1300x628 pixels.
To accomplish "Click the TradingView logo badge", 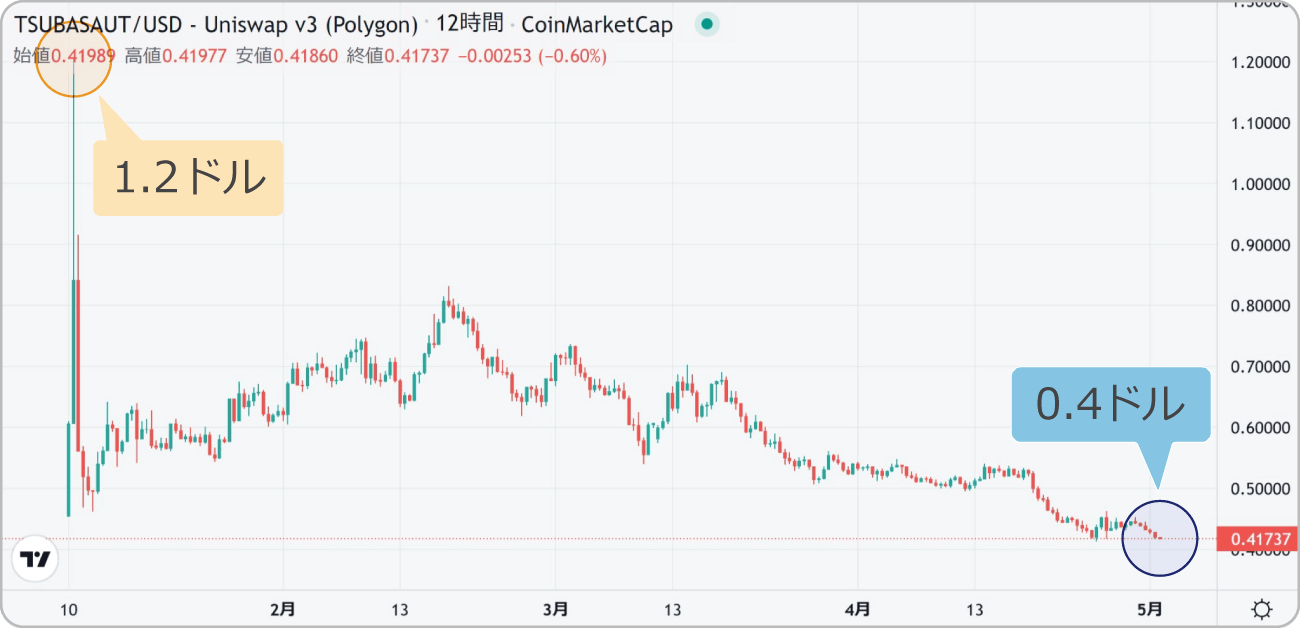I will tap(35, 561).
